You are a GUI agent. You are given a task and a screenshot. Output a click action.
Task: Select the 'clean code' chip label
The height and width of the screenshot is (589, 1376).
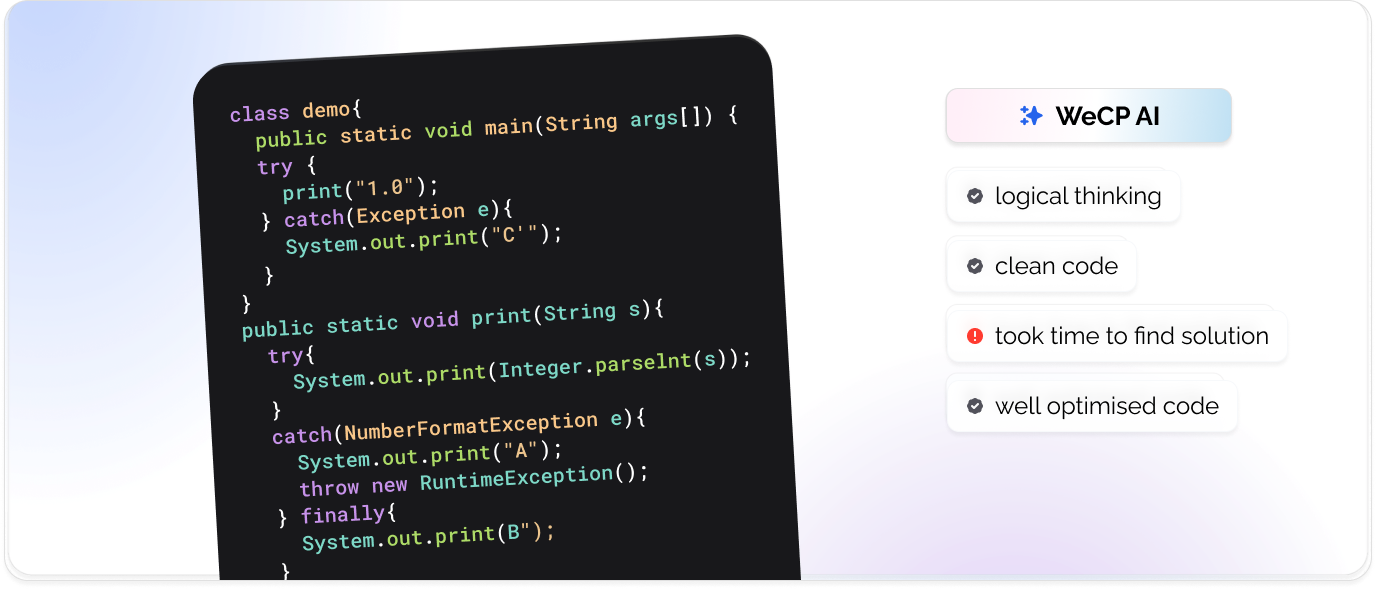coord(1056,266)
